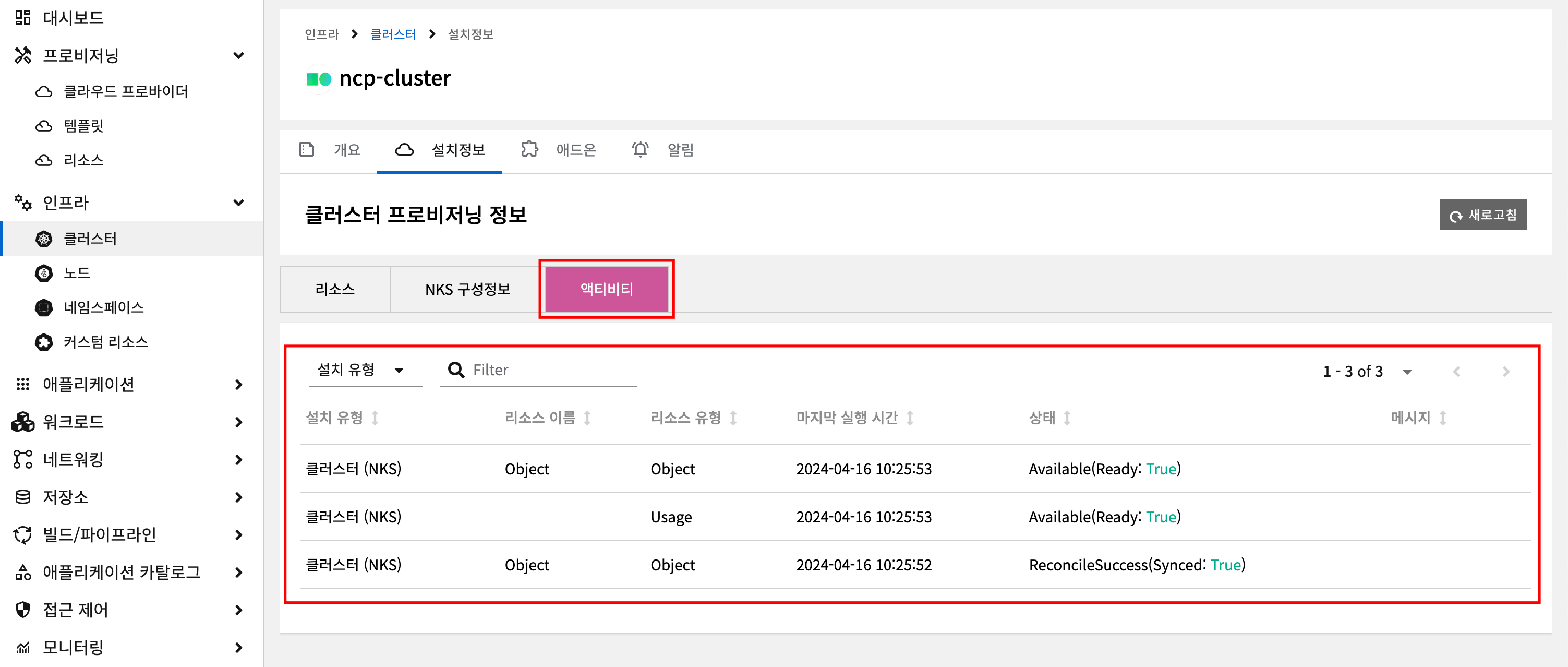Click the 대시보드 dashboard icon

tap(22, 18)
